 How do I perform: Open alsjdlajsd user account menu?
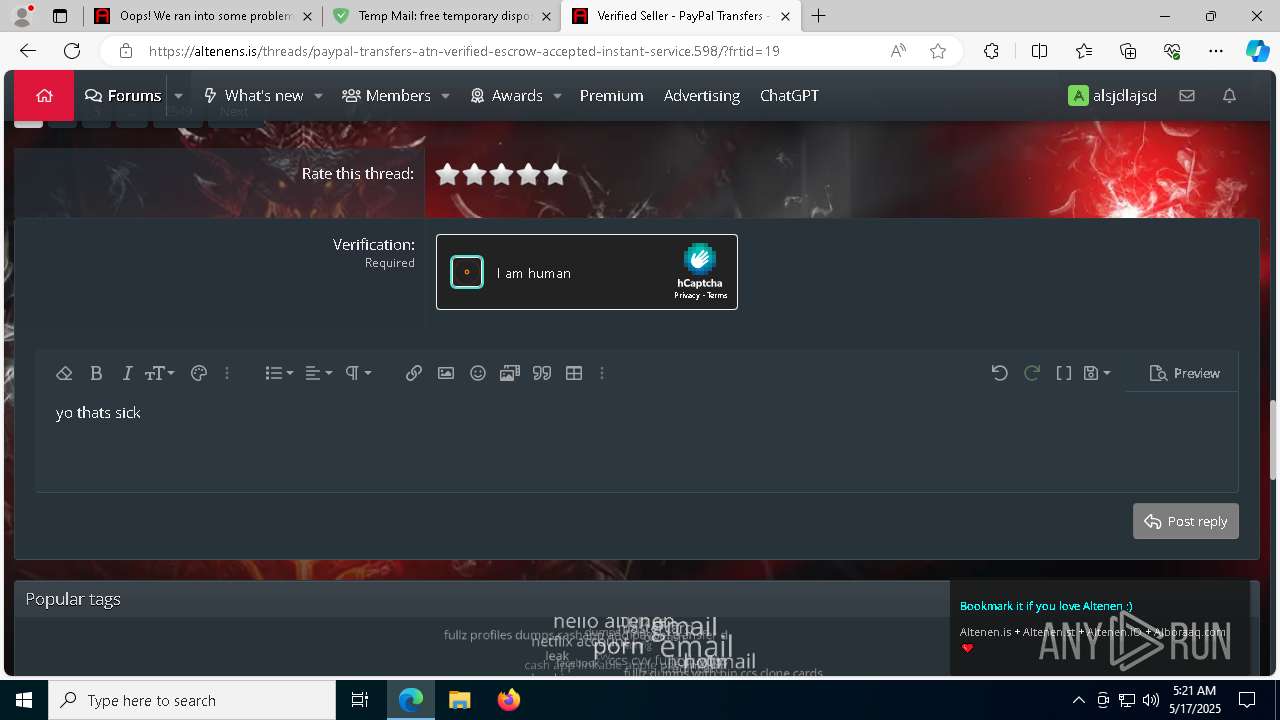[1112, 95]
